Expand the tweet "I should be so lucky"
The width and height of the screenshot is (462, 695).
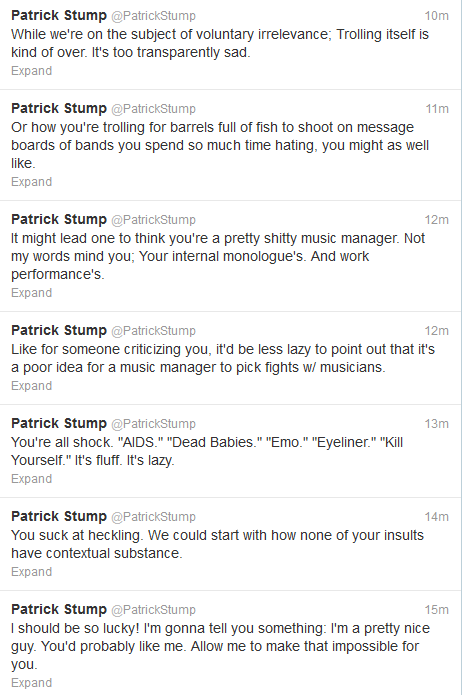coord(31,683)
